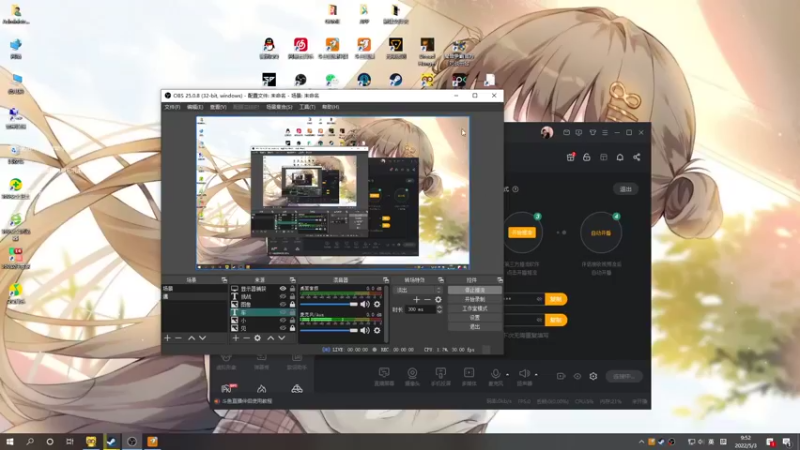800x450 pixels.
Task: Click the 工作室模式 button in OBS controls
Action: (x=474, y=308)
